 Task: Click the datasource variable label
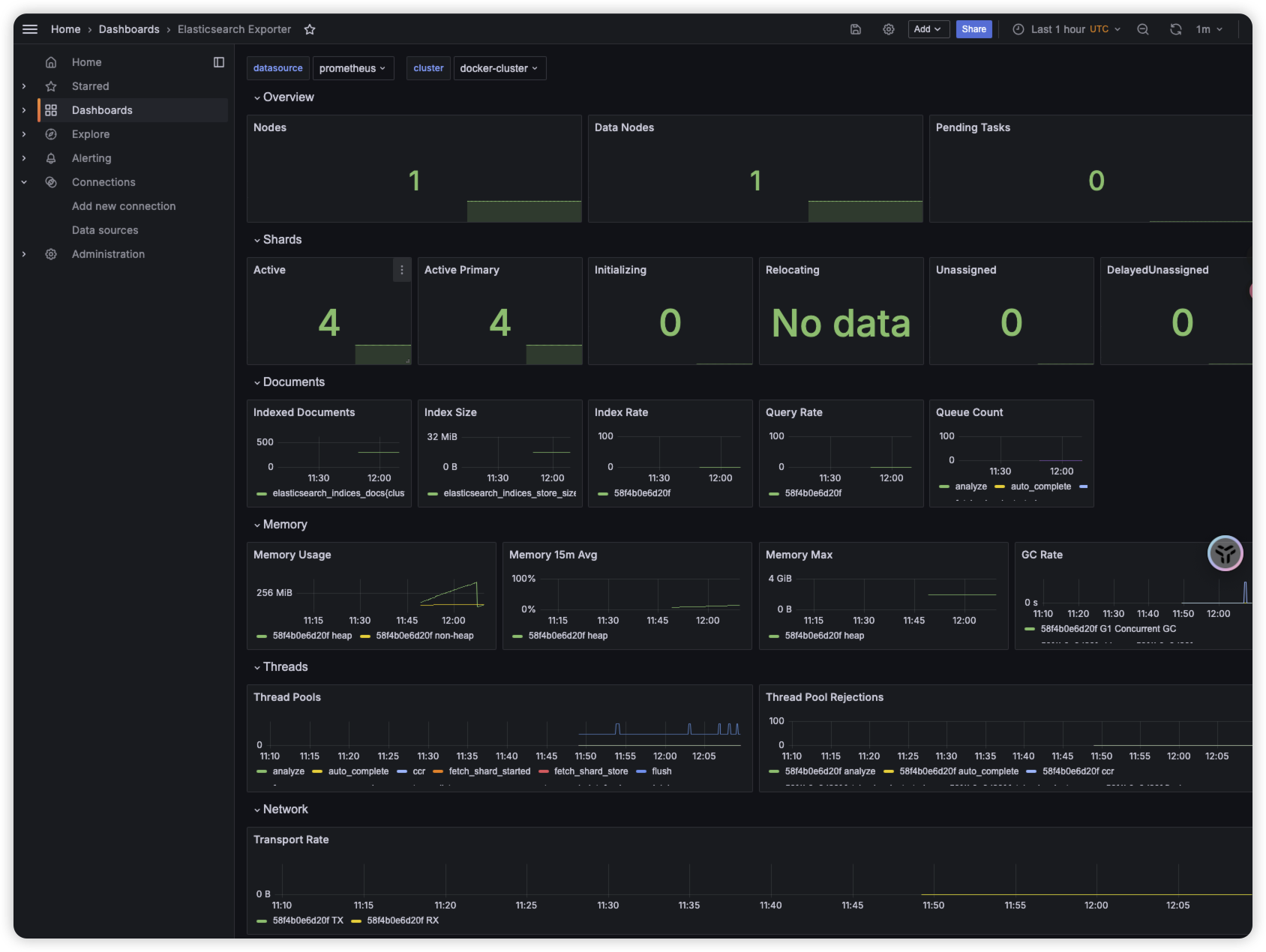point(278,68)
